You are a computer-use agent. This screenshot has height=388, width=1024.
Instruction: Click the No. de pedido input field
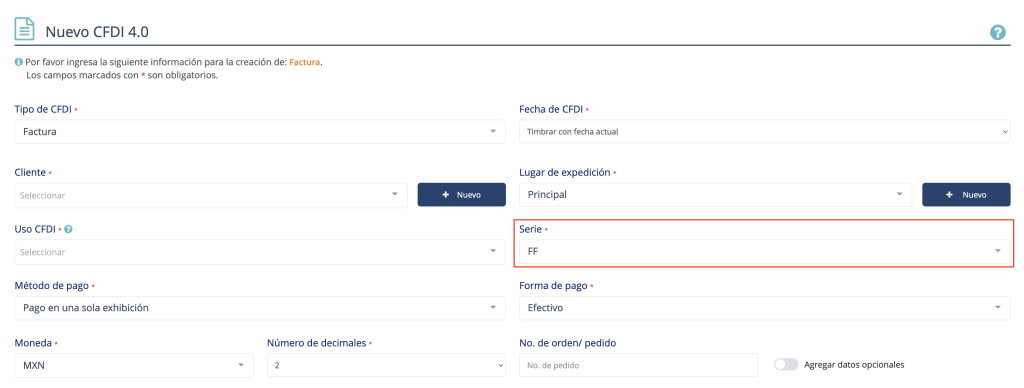pyautogui.click(x=639, y=365)
